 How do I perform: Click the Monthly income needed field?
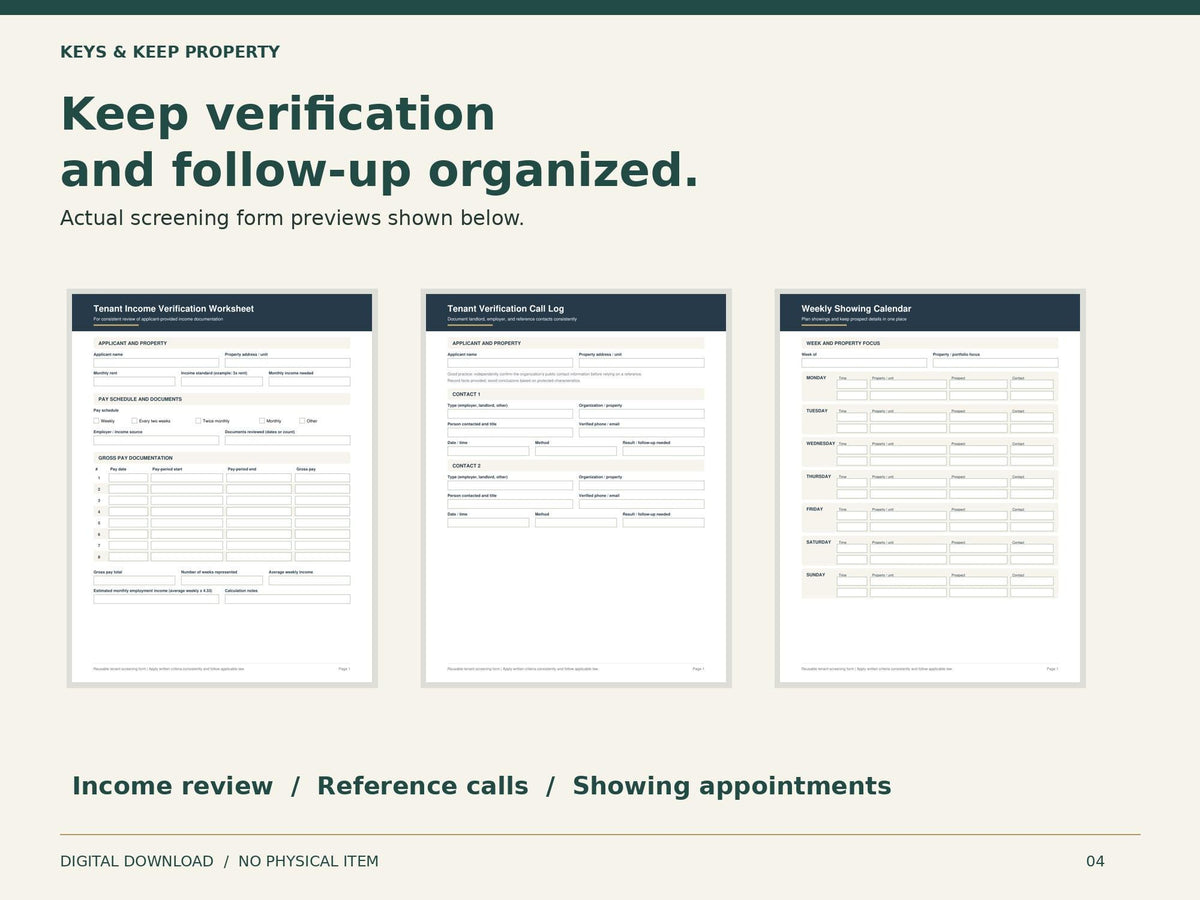tap(309, 381)
